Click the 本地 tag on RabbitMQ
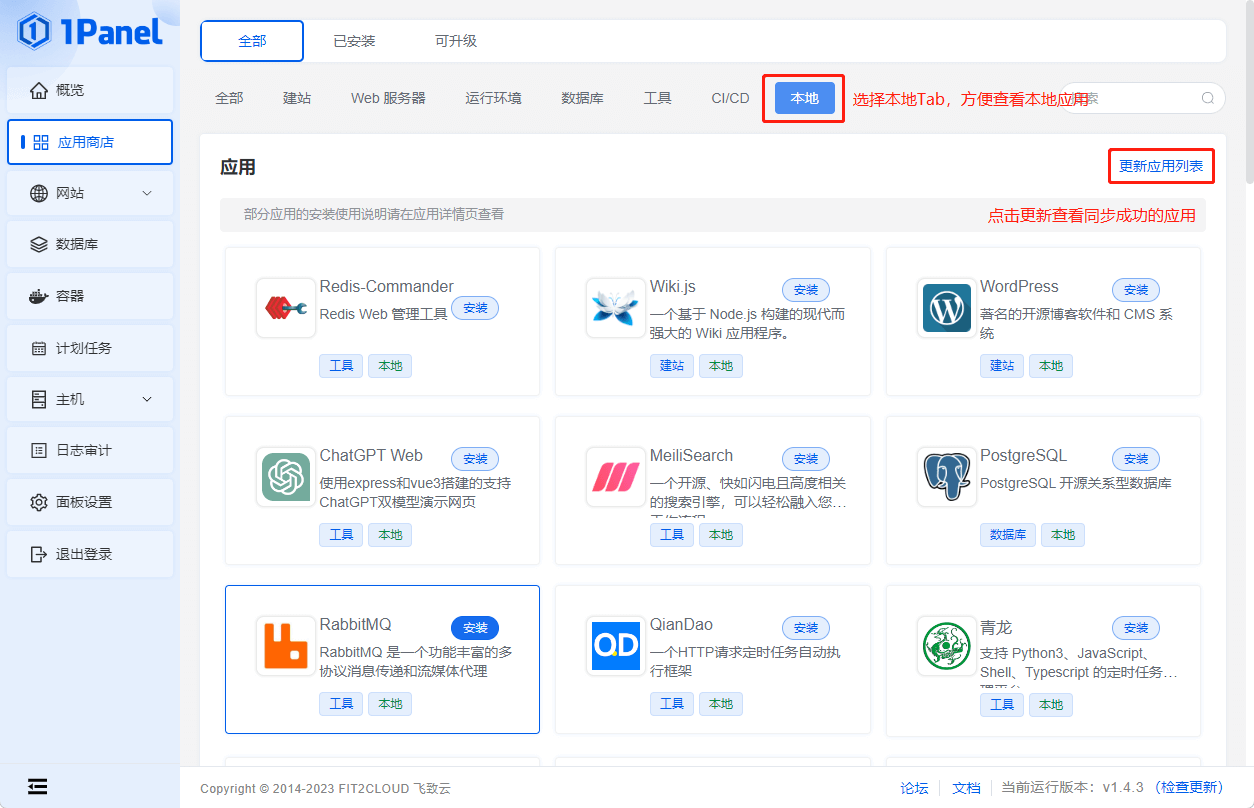1254x808 pixels. click(x=390, y=704)
